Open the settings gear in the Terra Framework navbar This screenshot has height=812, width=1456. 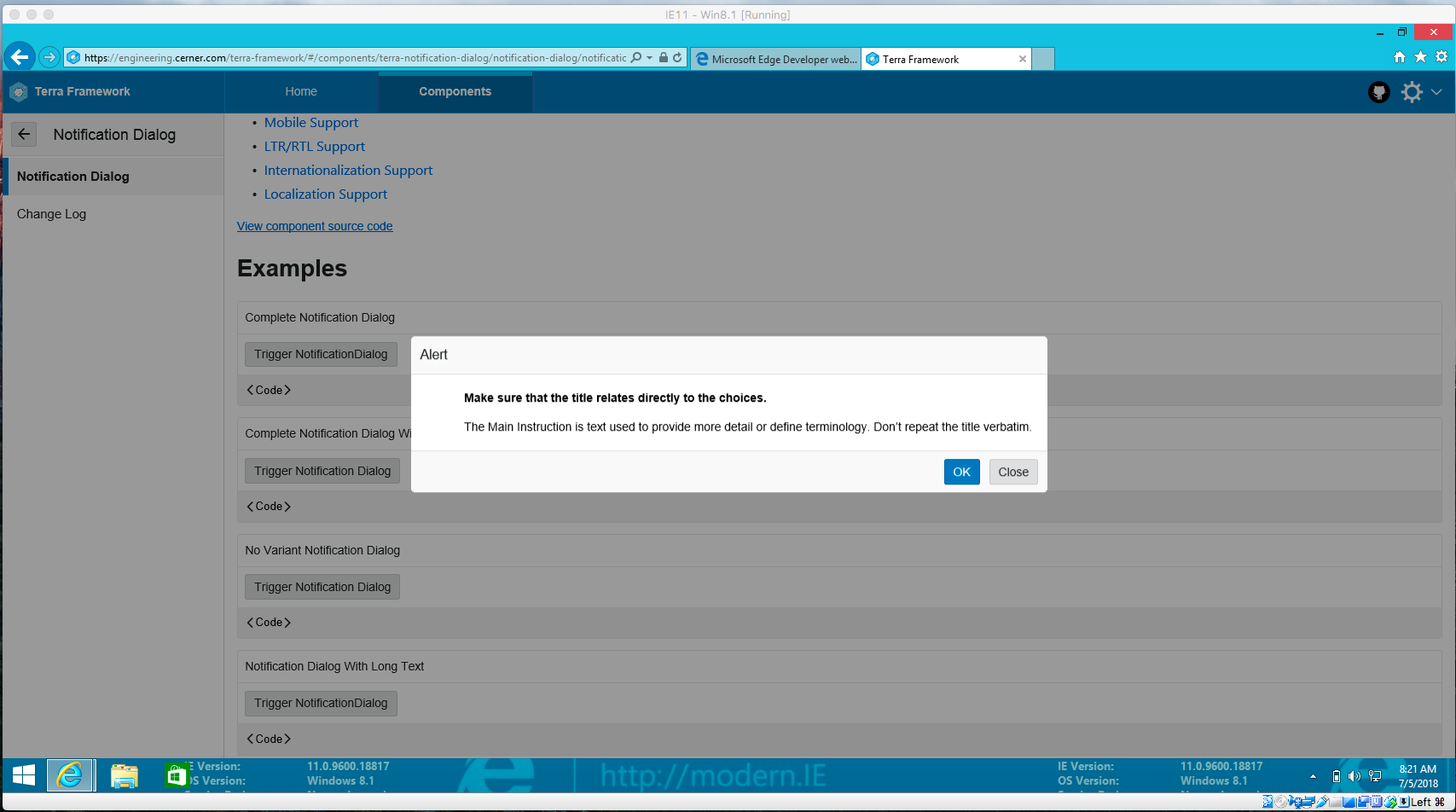pyautogui.click(x=1413, y=91)
